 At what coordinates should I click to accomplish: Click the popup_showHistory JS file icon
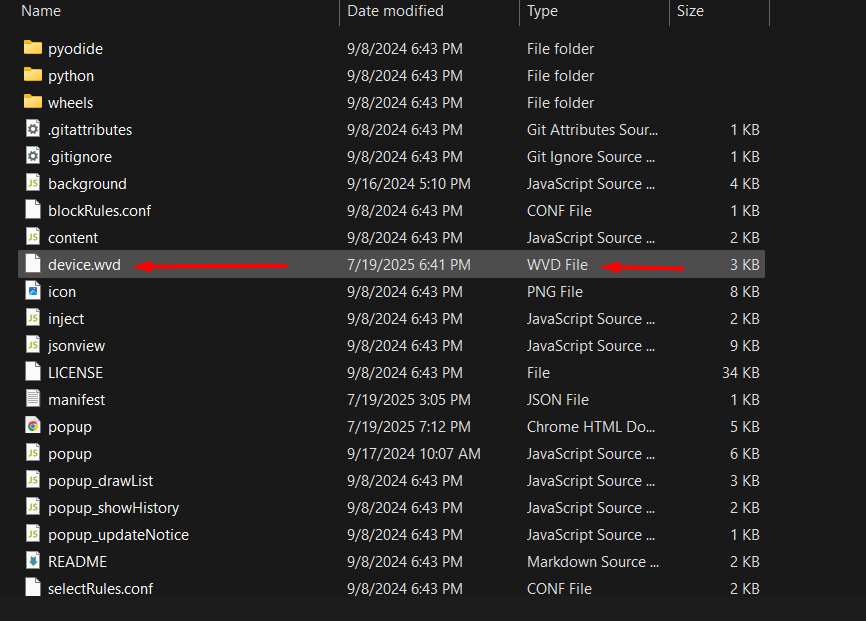tap(33, 507)
